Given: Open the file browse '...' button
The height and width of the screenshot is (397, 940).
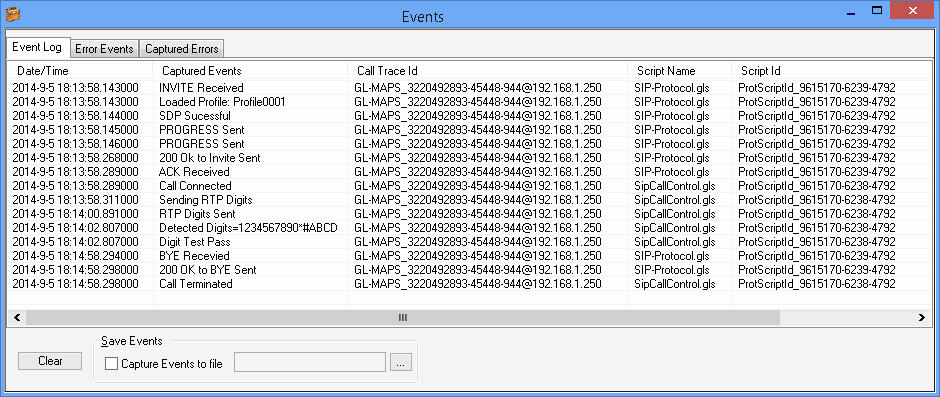Looking at the screenshot, I should (401, 362).
